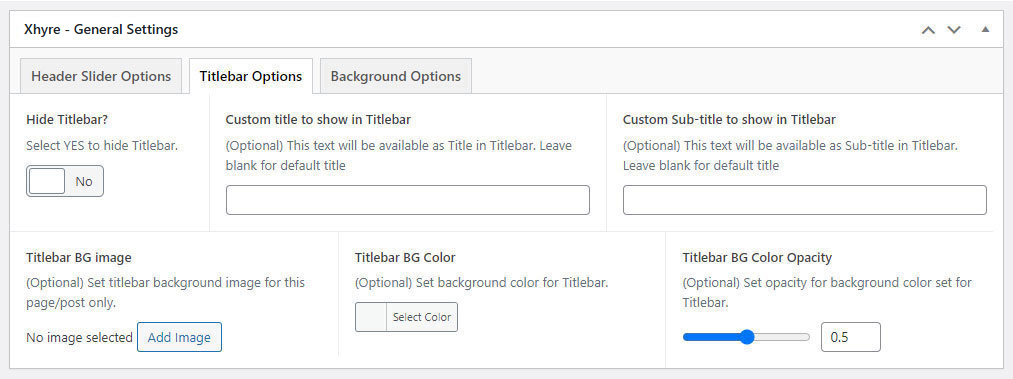This screenshot has height=379, width=1013.
Task: Click the Titlebar BG color swatch preview
Action: click(x=371, y=317)
